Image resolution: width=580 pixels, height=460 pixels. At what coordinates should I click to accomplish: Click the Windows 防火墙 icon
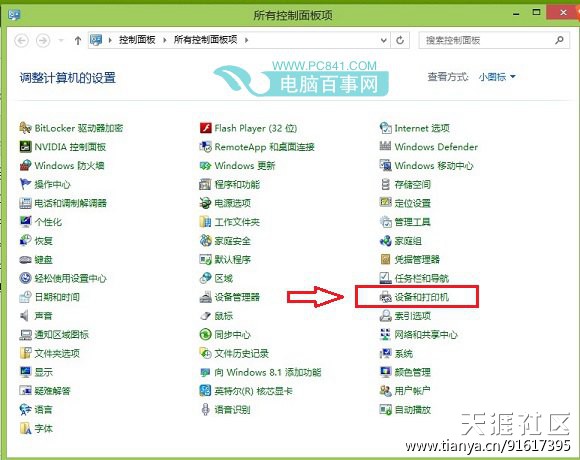25,165
